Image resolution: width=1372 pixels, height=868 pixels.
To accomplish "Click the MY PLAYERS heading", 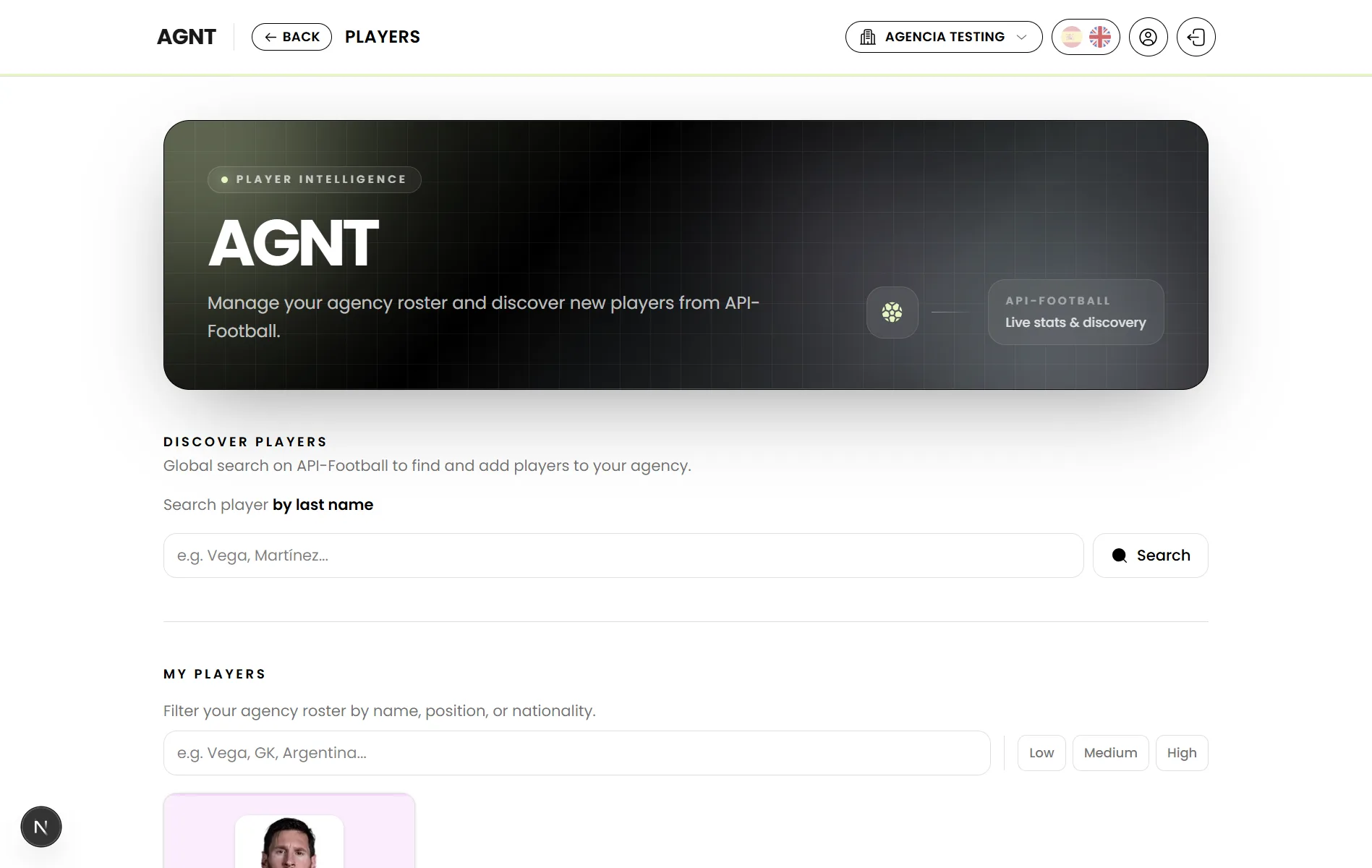I will click(215, 674).
